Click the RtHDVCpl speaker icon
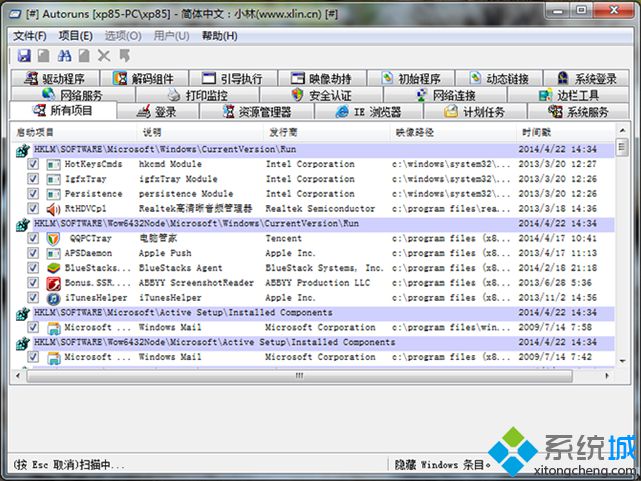Viewport: 641px width, 481px height. point(53,209)
